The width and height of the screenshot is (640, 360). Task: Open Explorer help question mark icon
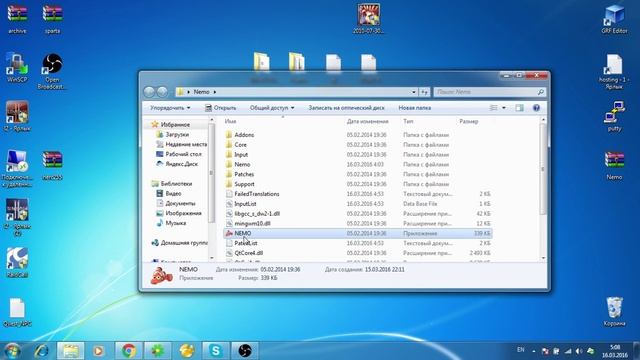coord(536,108)
